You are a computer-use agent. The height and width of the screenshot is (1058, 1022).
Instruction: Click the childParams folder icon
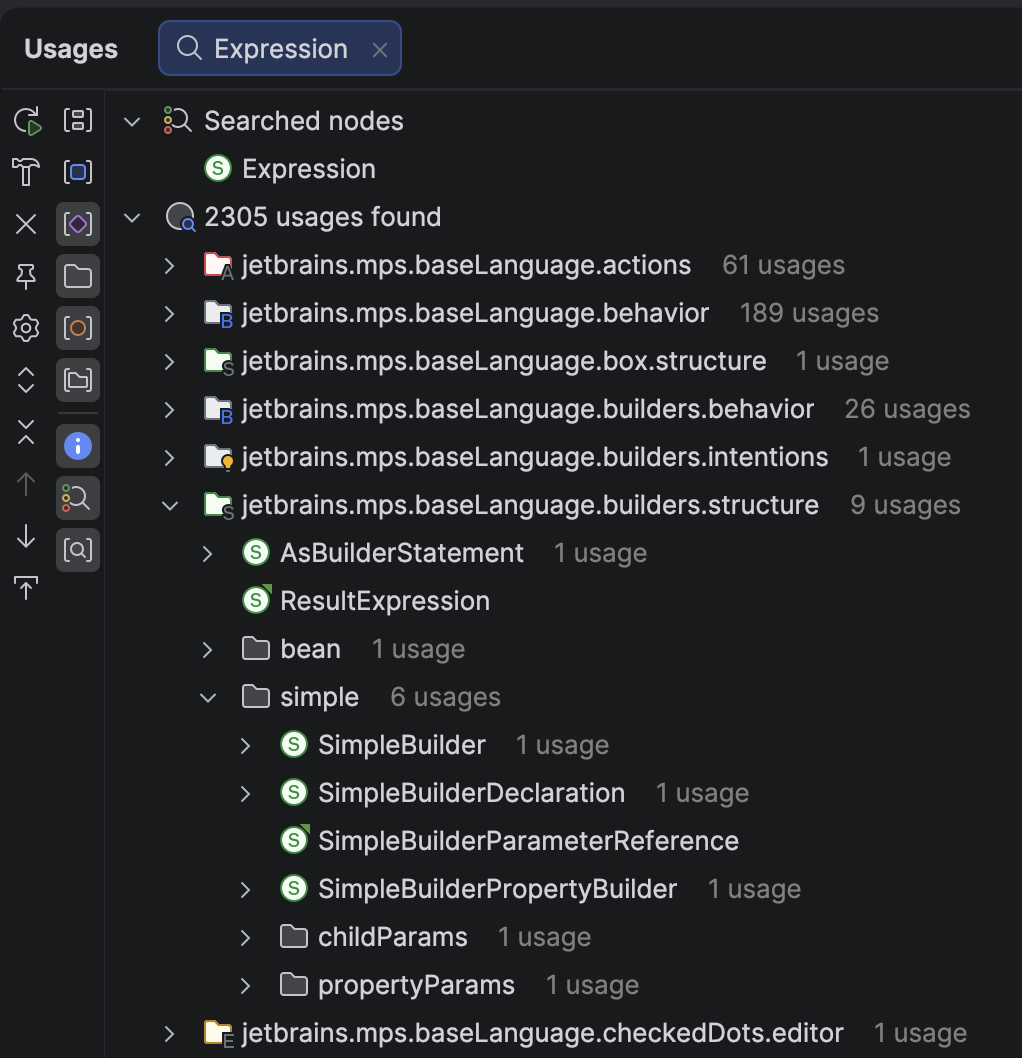(x=293, y=937)
